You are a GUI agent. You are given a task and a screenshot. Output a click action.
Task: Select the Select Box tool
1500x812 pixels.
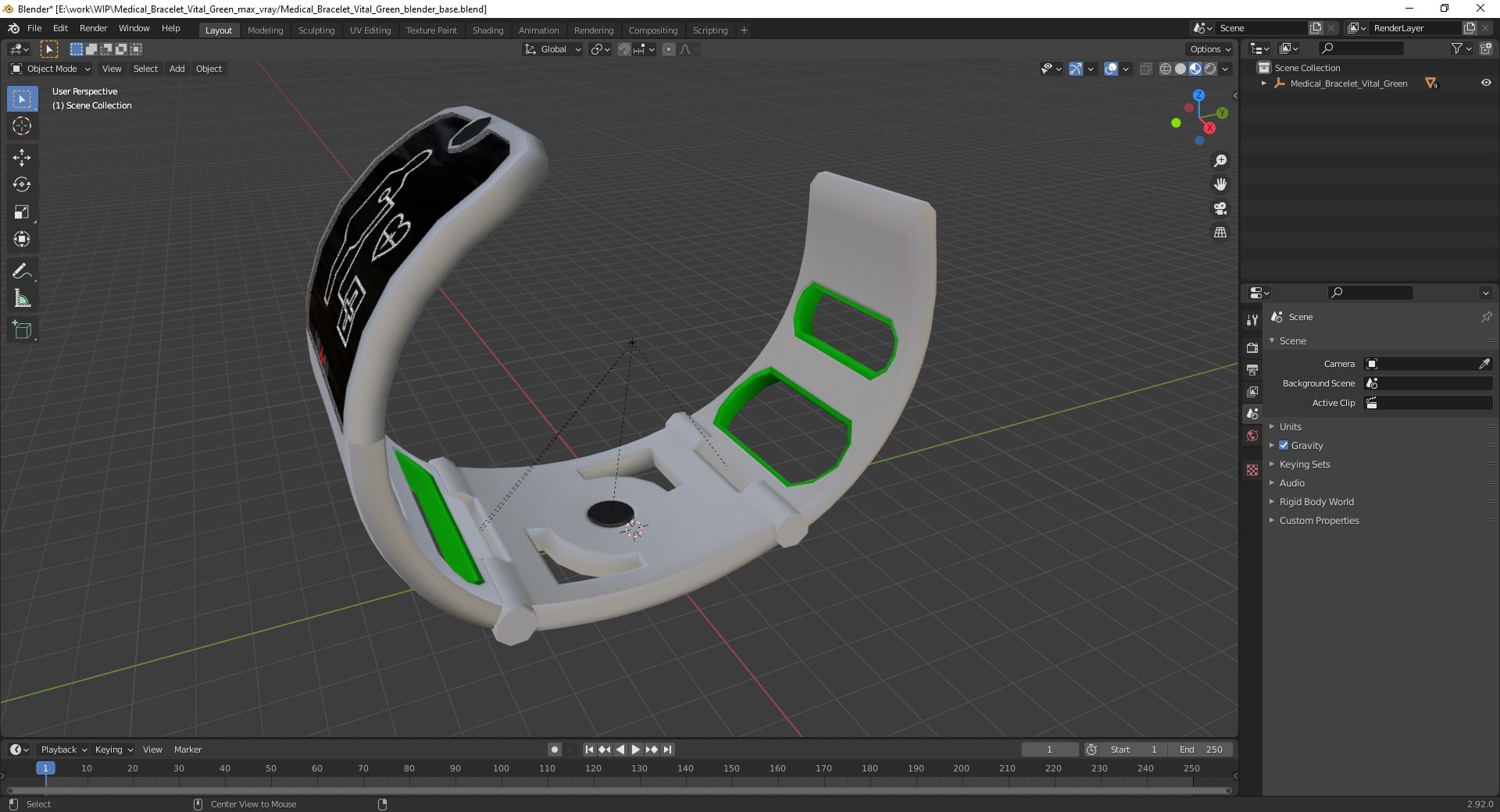pyautogui.click(x=22, y=99)
